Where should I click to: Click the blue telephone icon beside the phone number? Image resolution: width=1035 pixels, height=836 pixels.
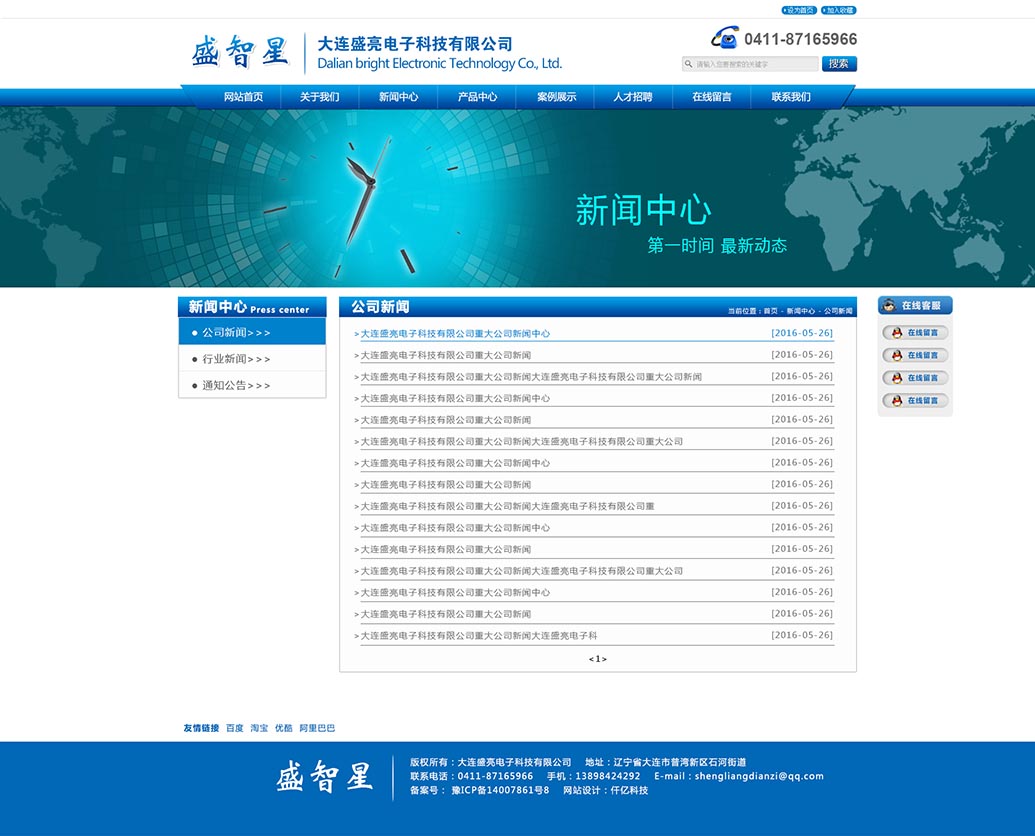pos(725,38)
